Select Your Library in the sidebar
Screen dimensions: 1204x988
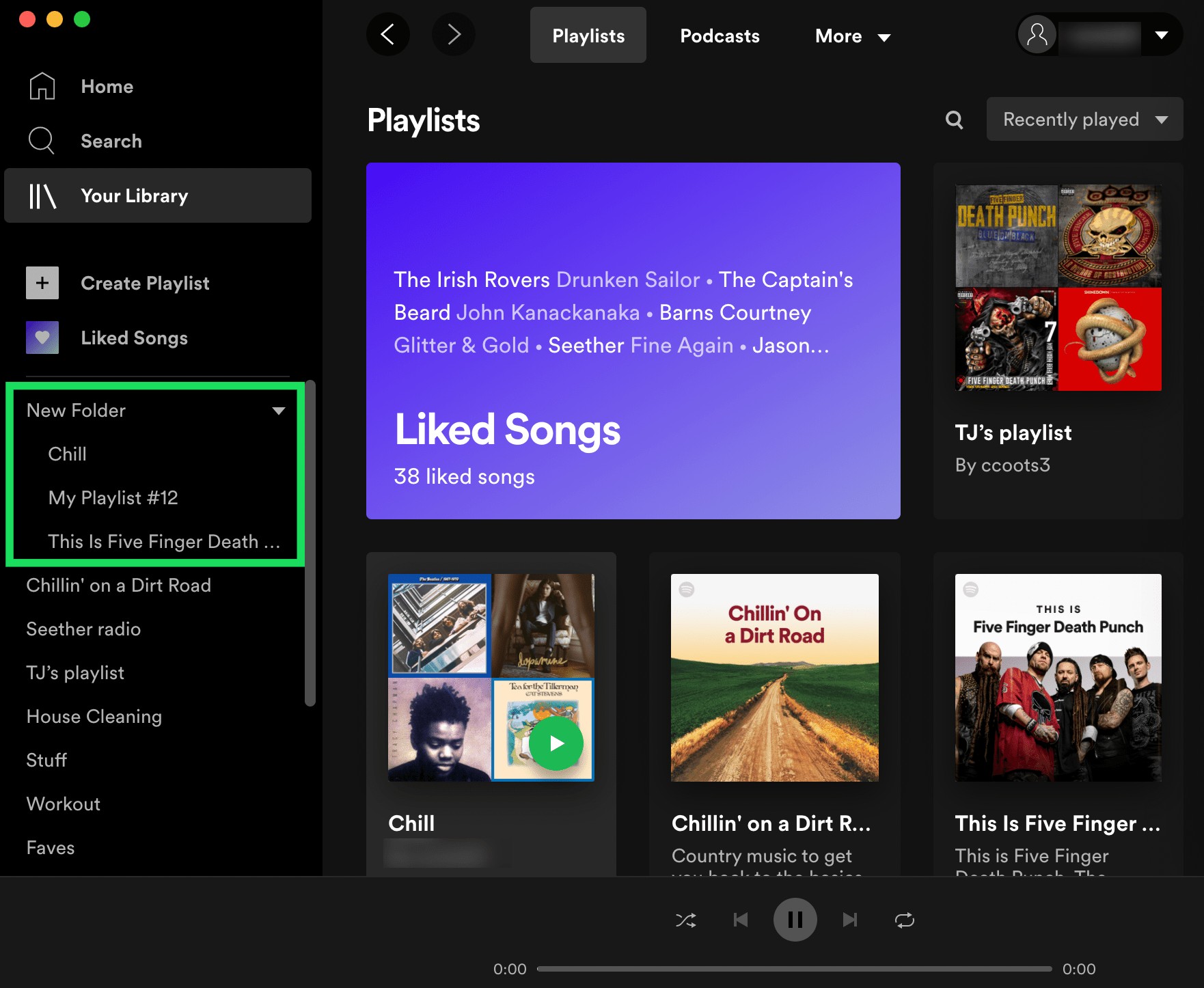(158, 195)
